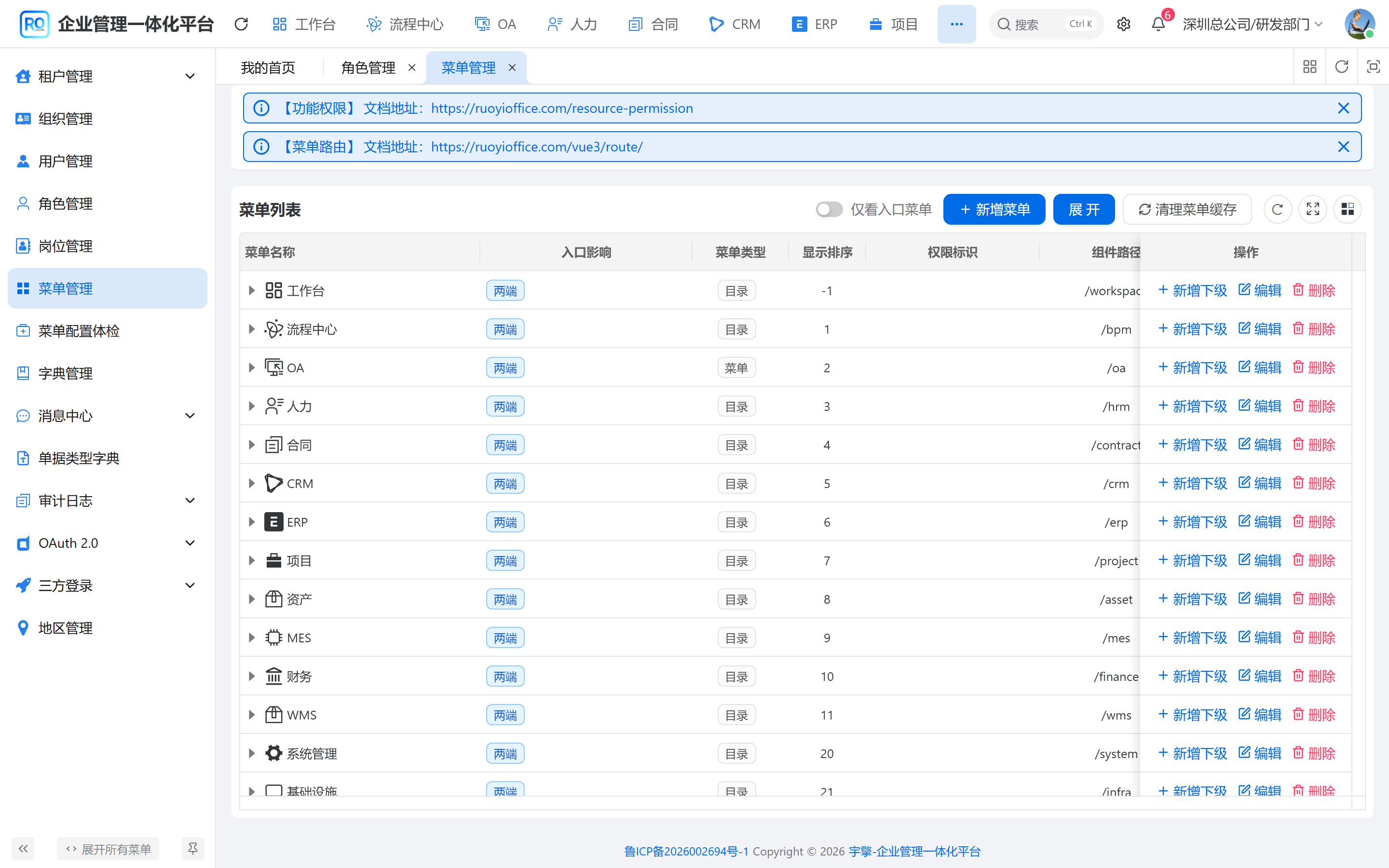Viewport: 1389px width, 868px height.
Task: Open the column settings icon
Action: pyautogui.click(x=1348, y=210)
